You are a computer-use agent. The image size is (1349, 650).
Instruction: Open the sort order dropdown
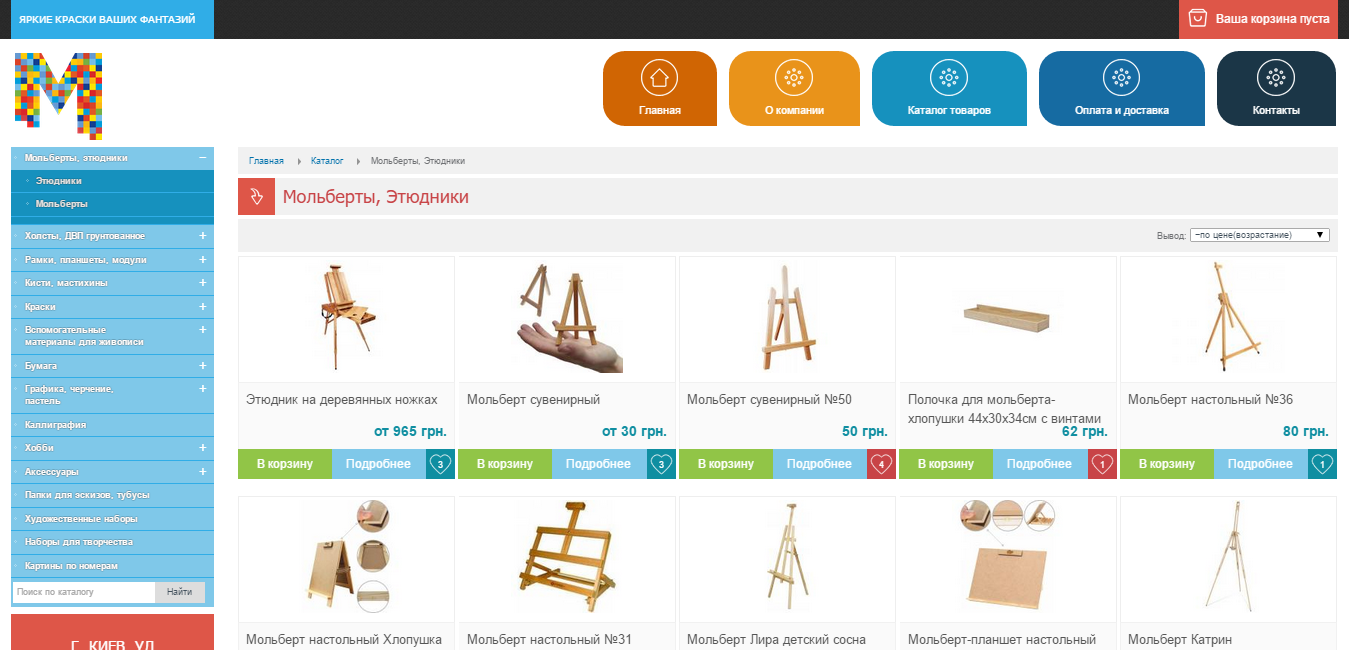1259,235
